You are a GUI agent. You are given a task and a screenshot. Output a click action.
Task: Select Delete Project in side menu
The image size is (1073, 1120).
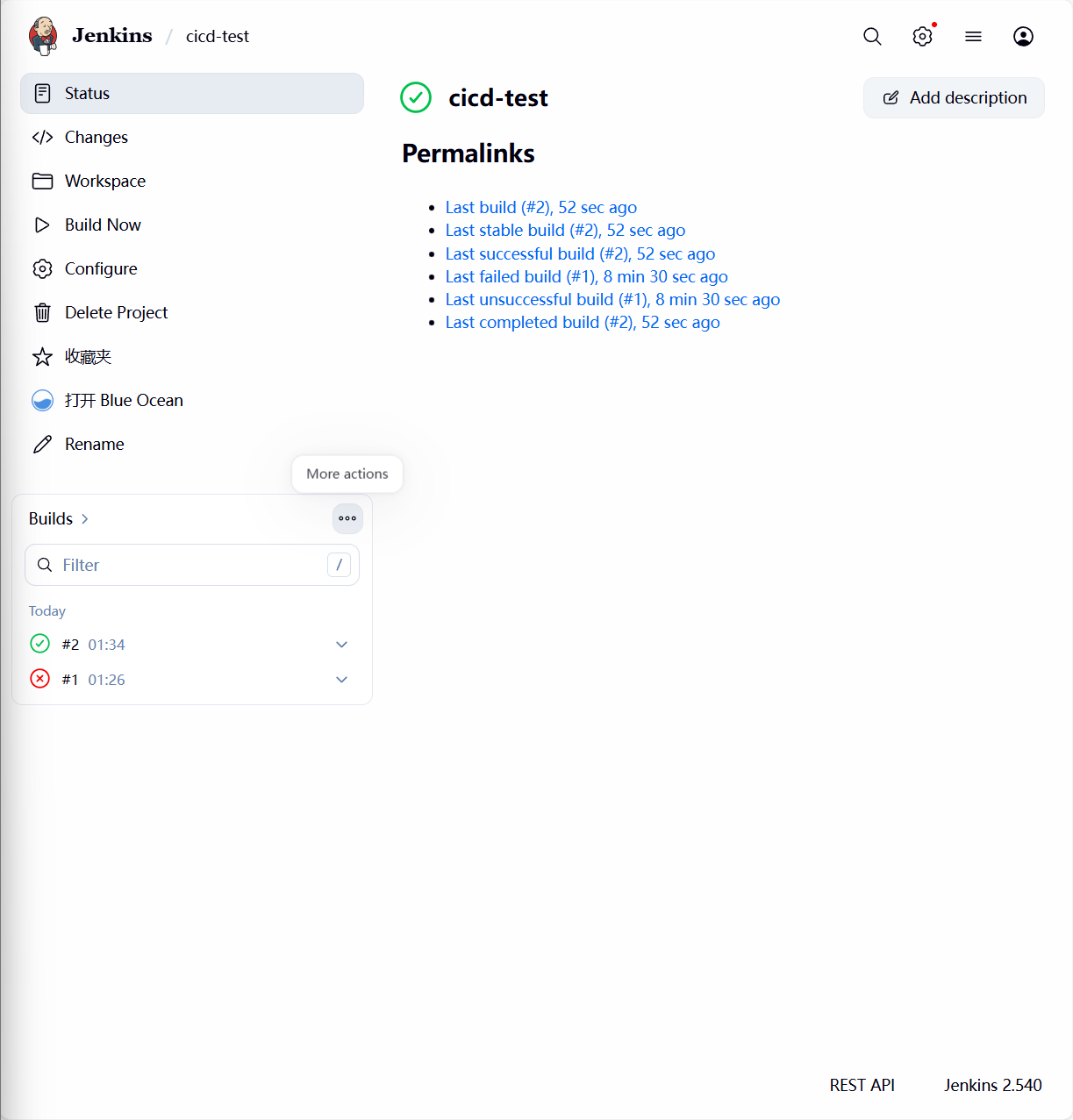[192, 312]
